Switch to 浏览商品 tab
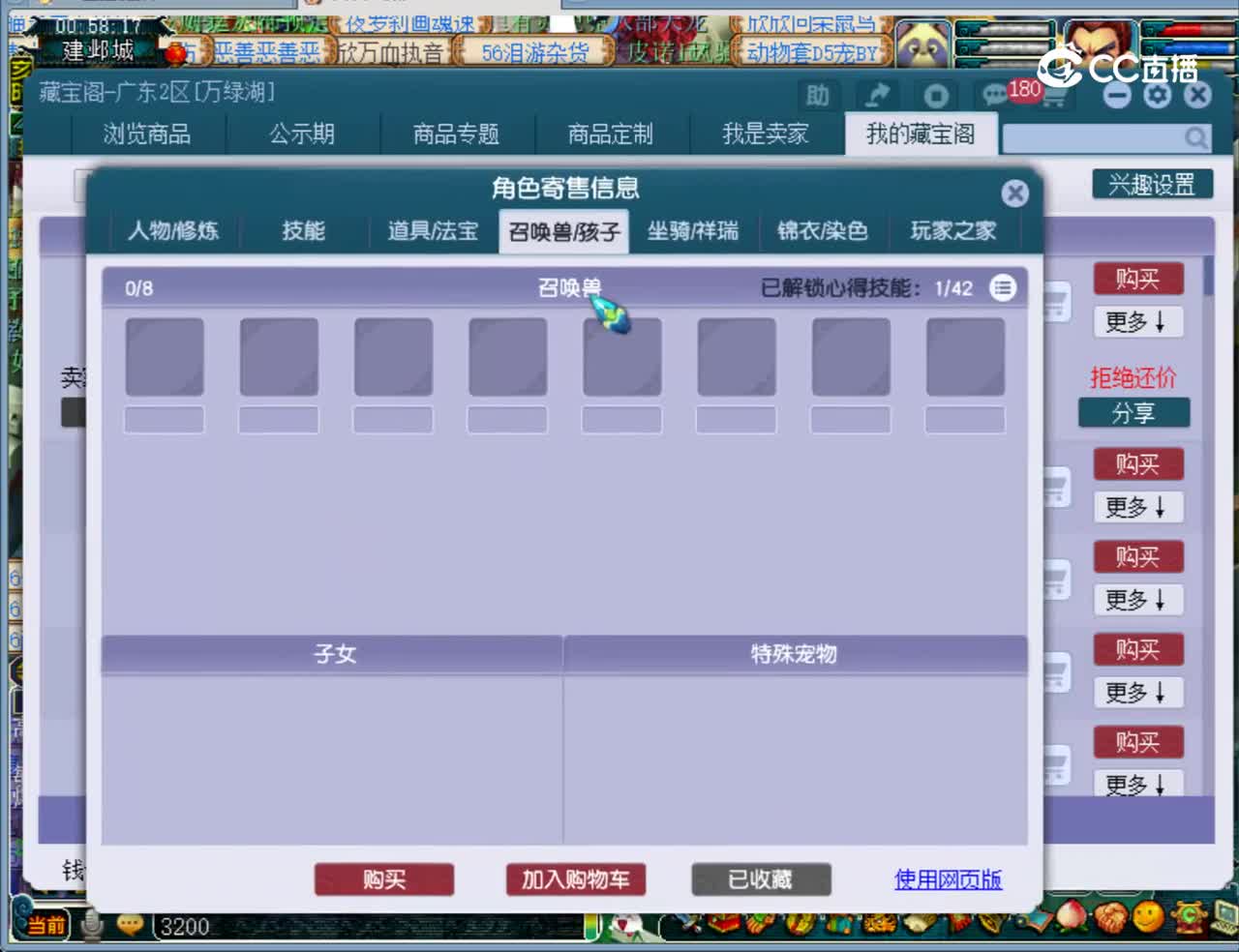The image size is (1239, 952). pyautogui.click(x=147, y=134)
